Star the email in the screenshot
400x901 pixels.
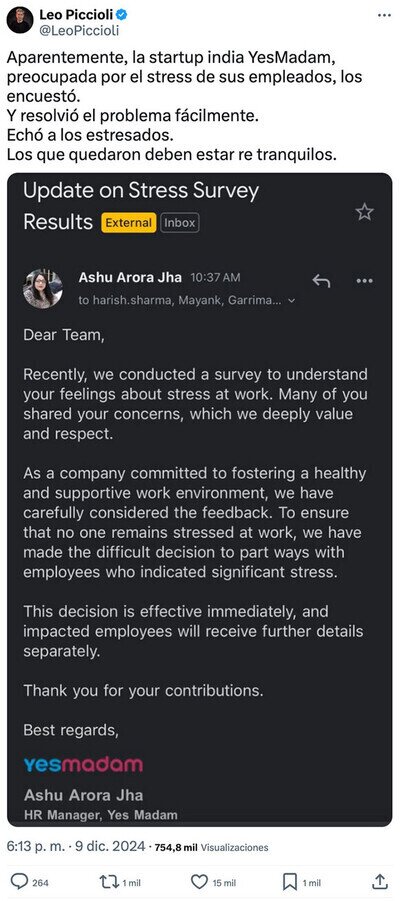point(364,212)
